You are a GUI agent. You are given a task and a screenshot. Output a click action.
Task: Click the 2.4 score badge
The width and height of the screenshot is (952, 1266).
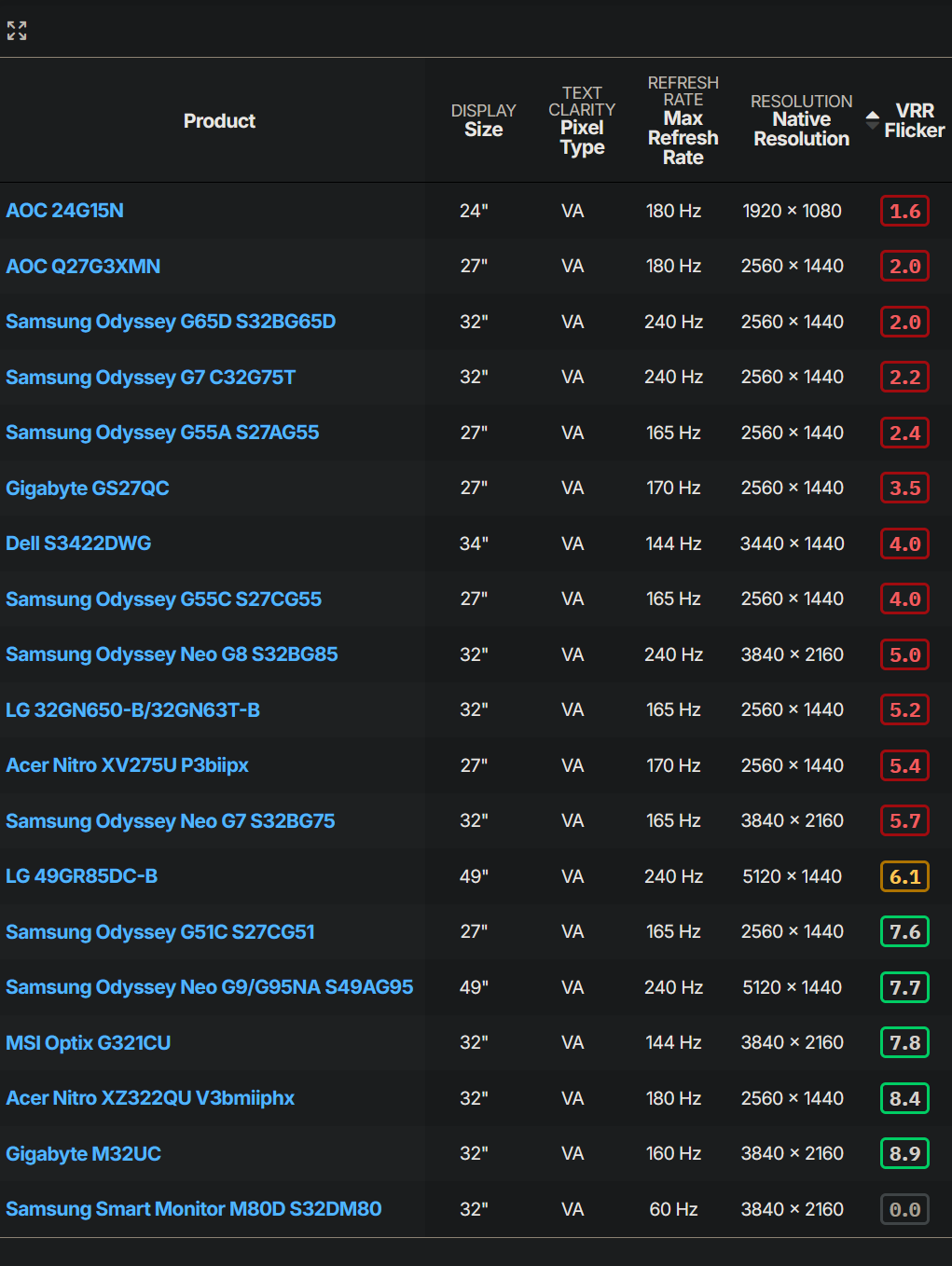tap(904, 433)
